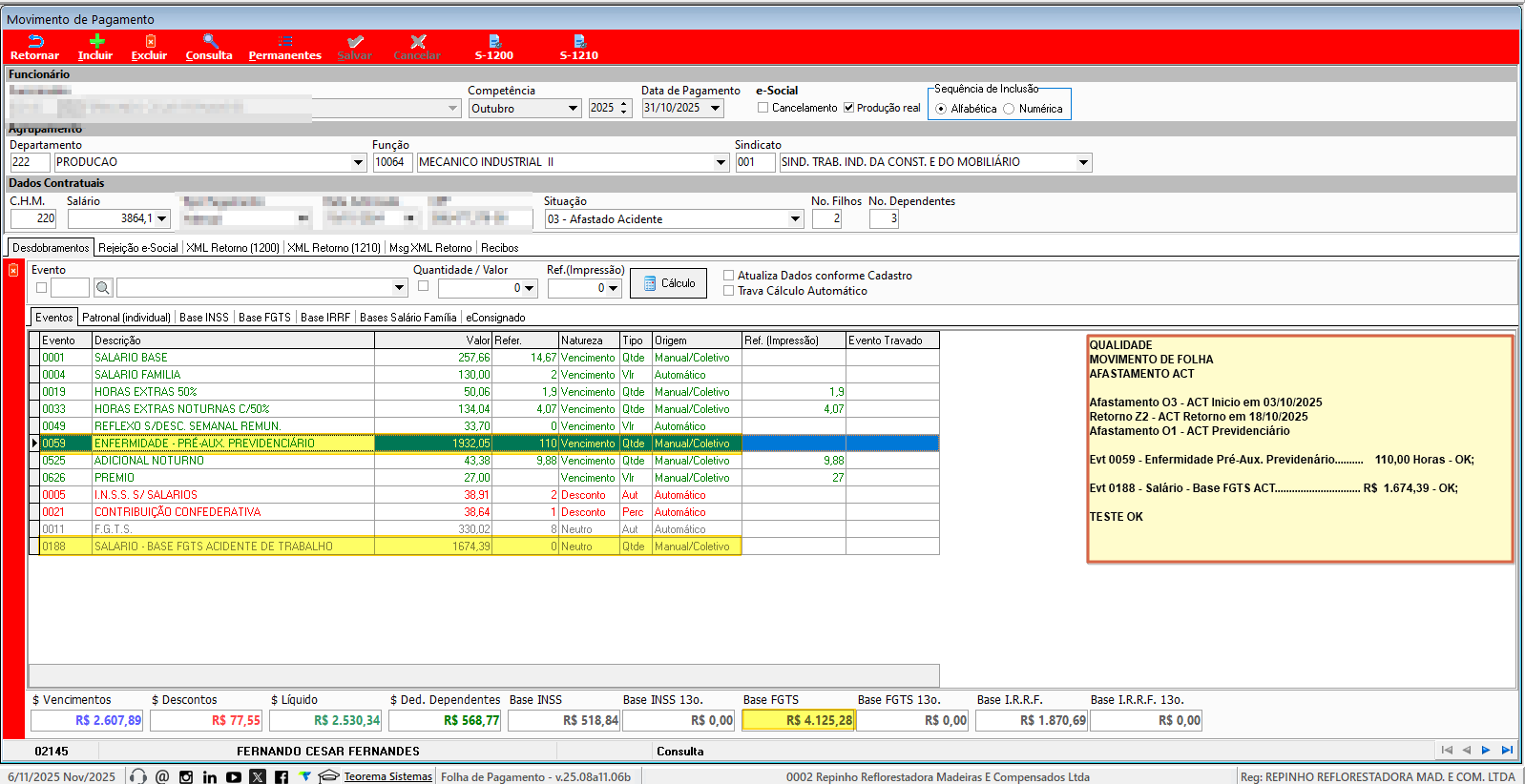Enable the Cancelamento checkbox
Image resolution: width=1525 pixels, height=784 pixels.
(762, 108)
